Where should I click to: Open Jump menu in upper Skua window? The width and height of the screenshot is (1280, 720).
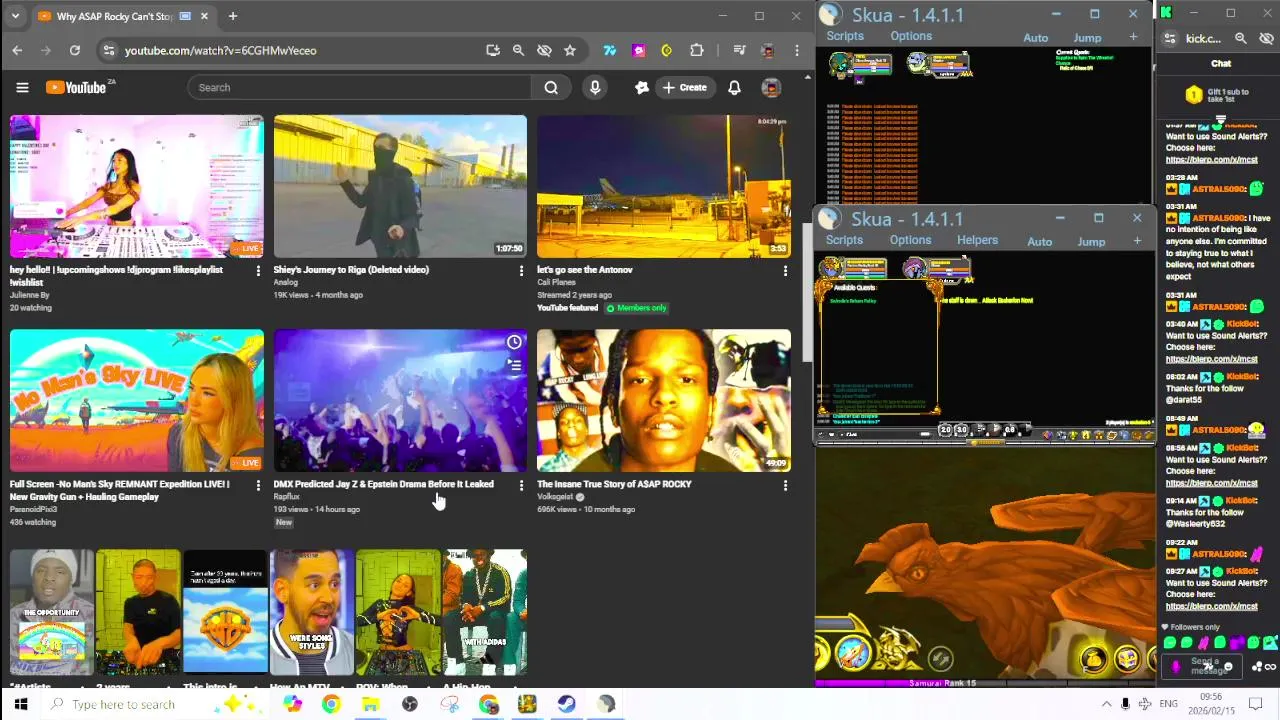[x=1087, y=38]
